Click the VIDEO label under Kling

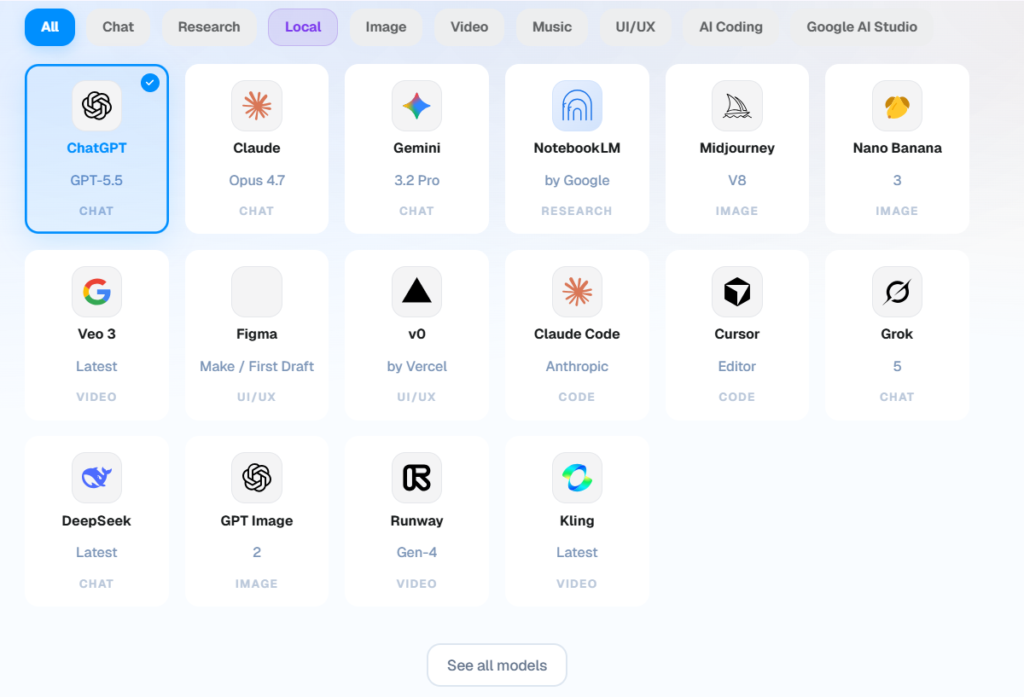click(577, 584)
